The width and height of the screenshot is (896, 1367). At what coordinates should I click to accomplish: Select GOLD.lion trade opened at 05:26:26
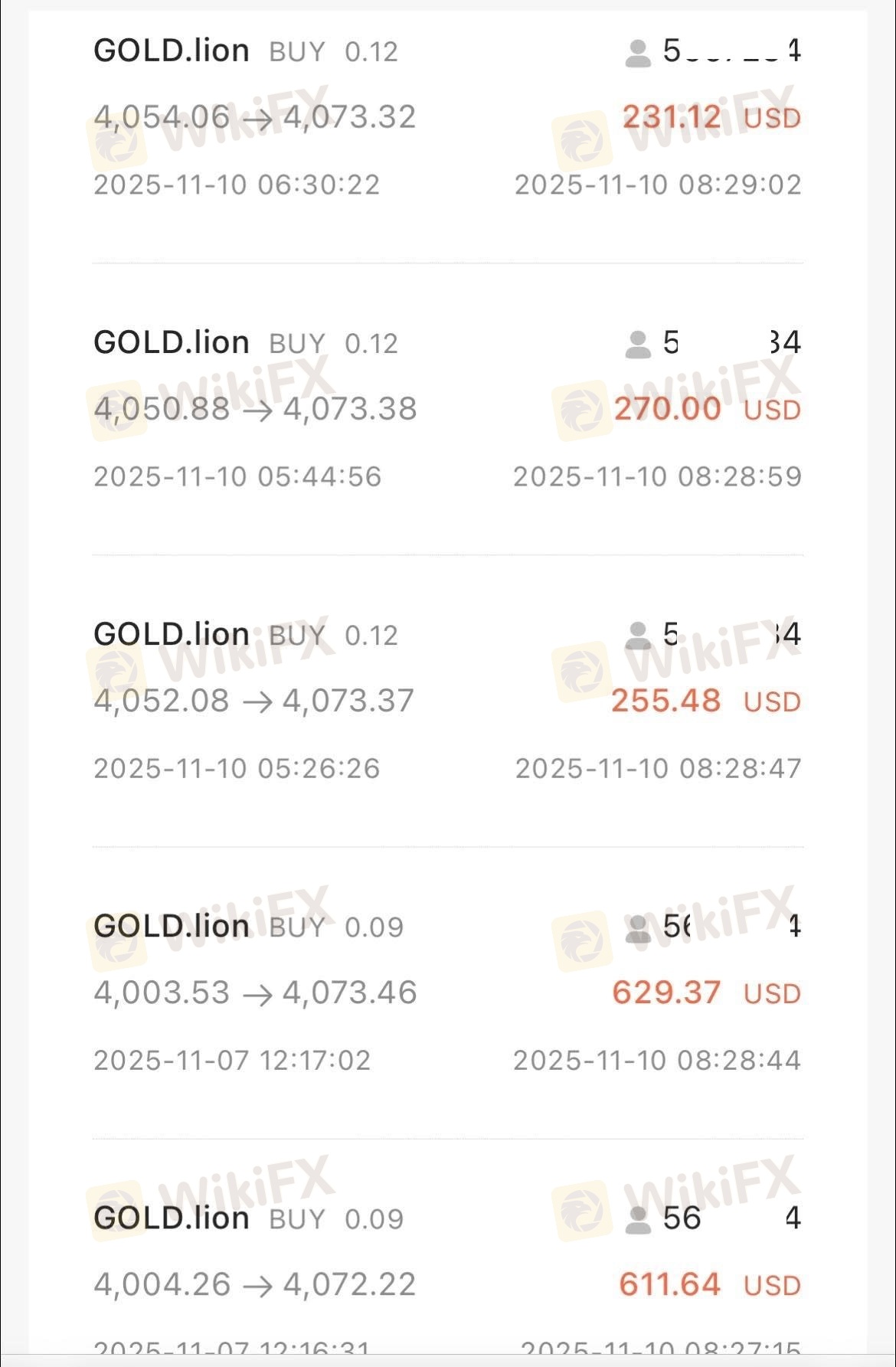pos(172,635)
